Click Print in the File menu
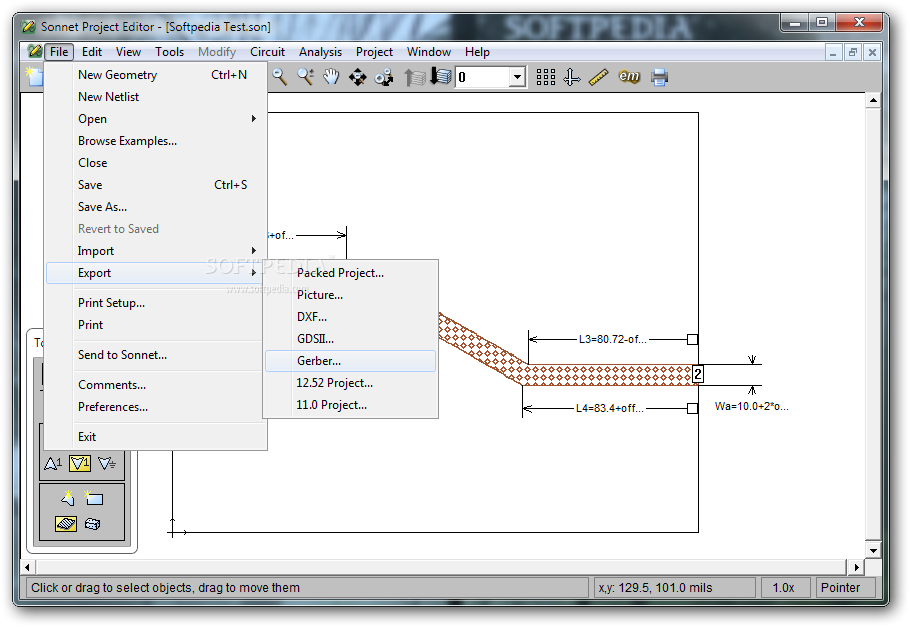Viewport: 910px width, 627px height. click(x=156, y=325)
